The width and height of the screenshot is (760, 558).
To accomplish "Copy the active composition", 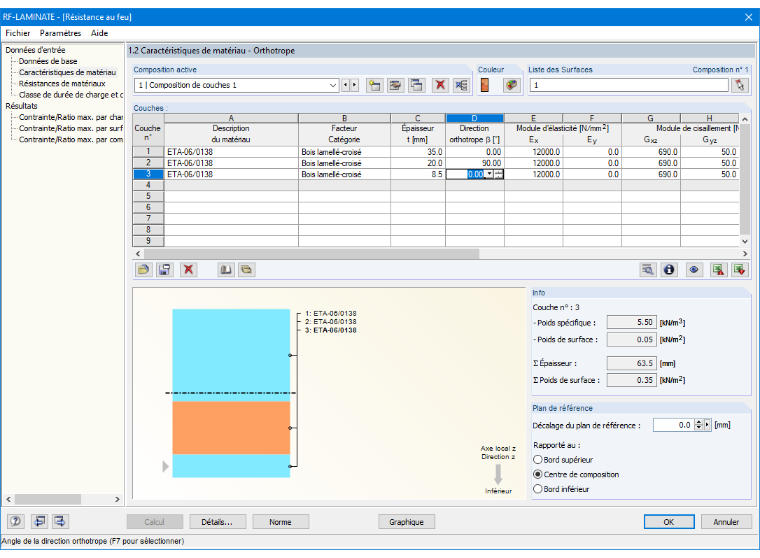I will click(416, 85).
